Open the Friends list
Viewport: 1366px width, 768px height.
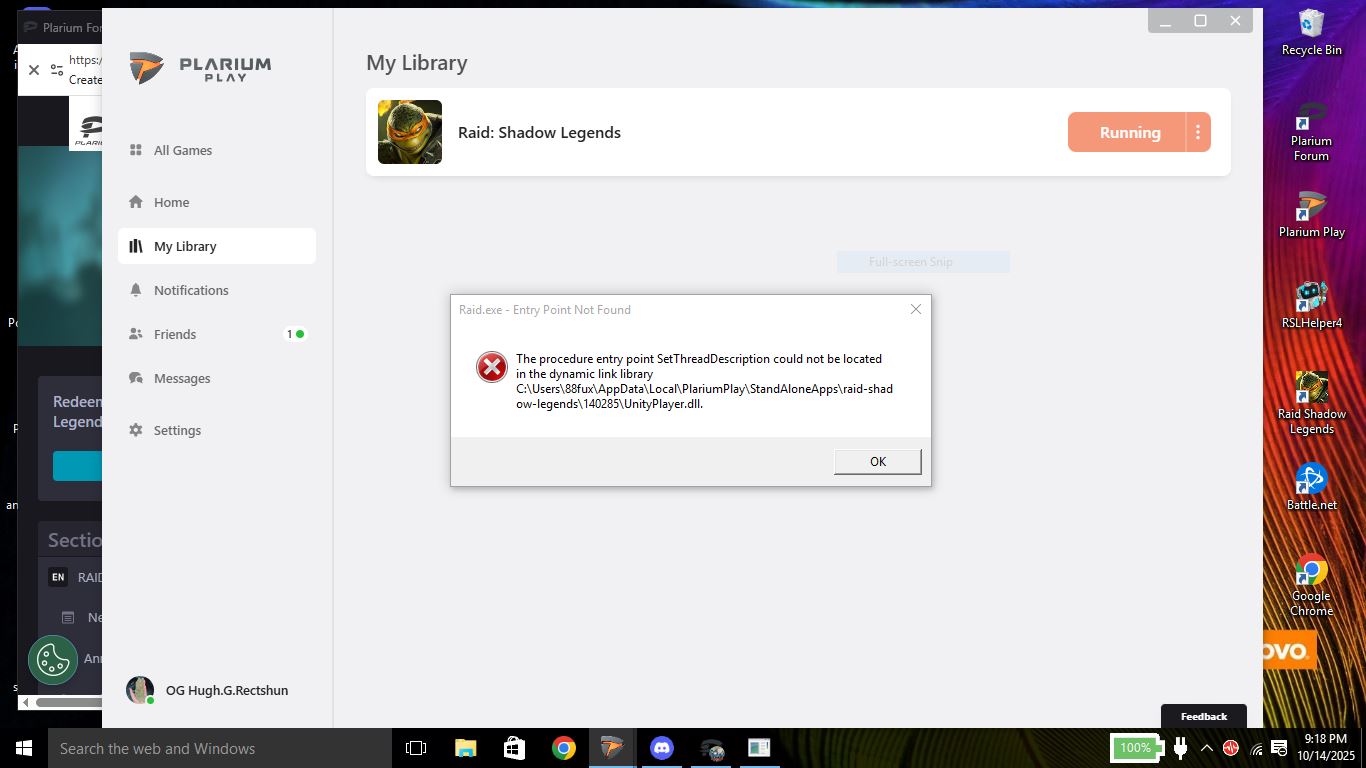click(174, 334)
